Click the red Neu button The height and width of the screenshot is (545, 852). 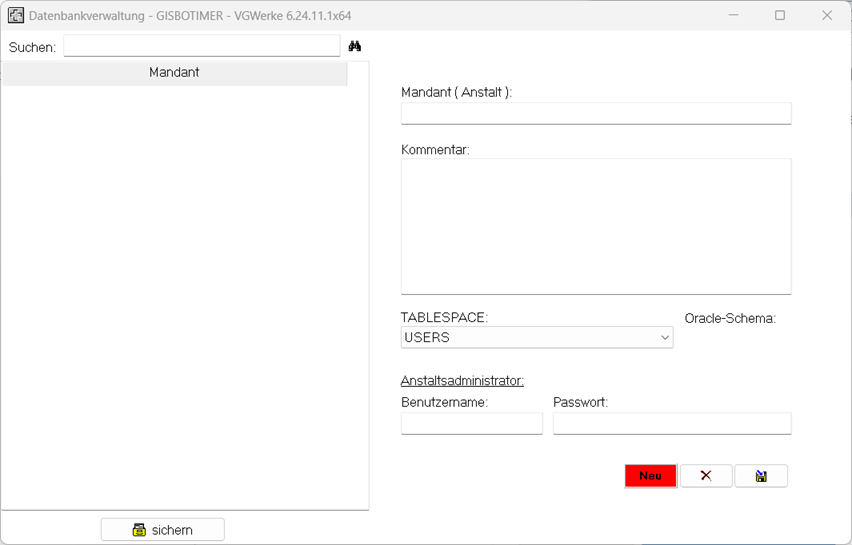pyautogui.click(x=650, y=476)
